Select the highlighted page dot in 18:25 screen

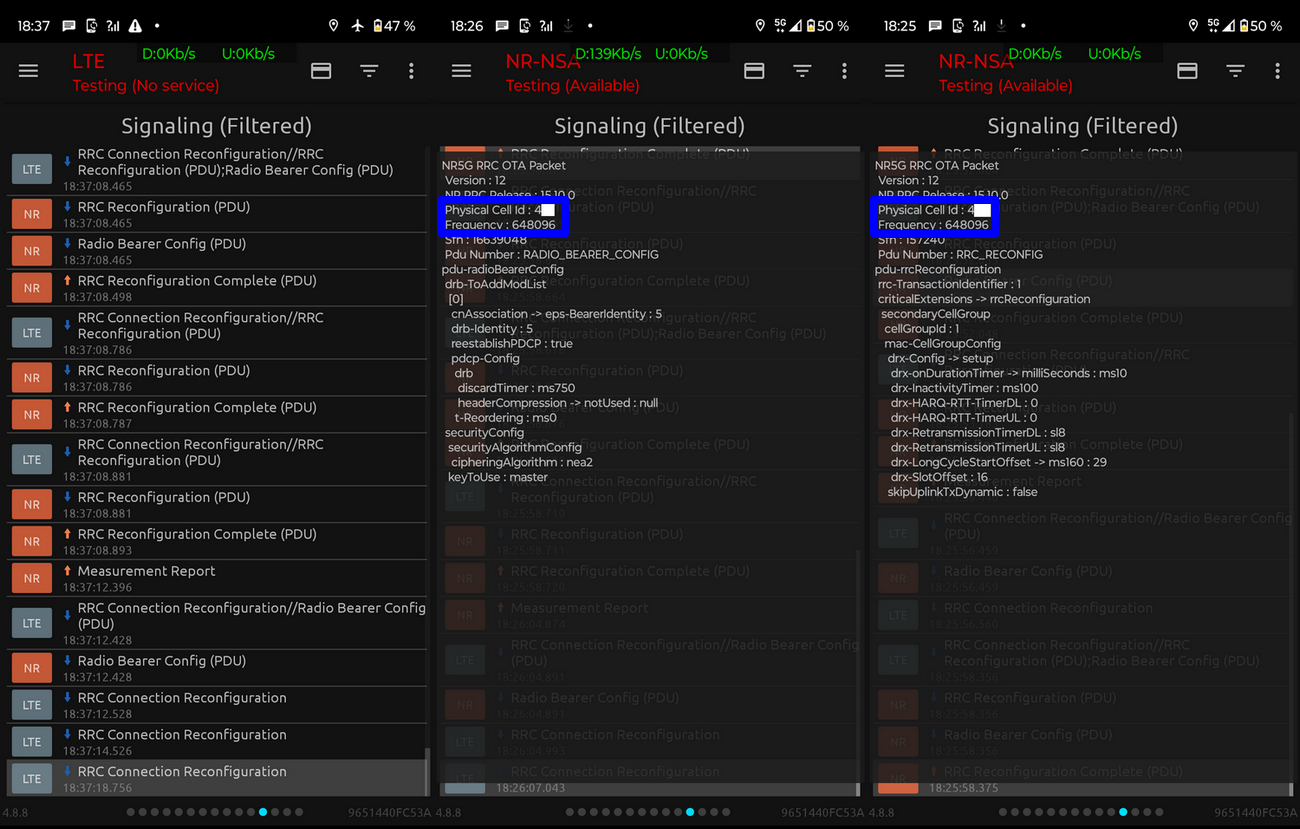tap(1123, 812)
